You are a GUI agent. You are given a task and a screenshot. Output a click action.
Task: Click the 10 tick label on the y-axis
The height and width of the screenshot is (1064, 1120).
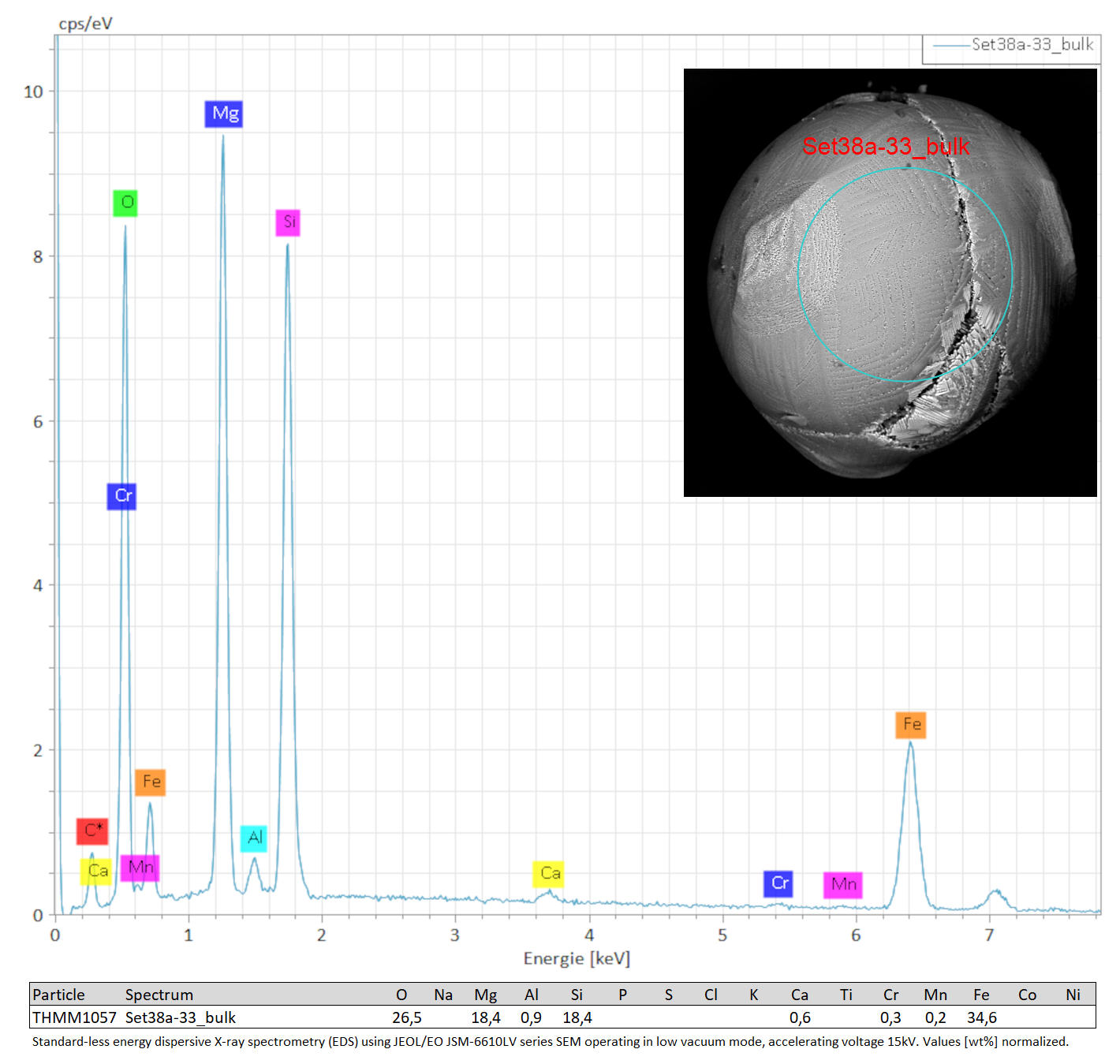(x=33, y=91)
